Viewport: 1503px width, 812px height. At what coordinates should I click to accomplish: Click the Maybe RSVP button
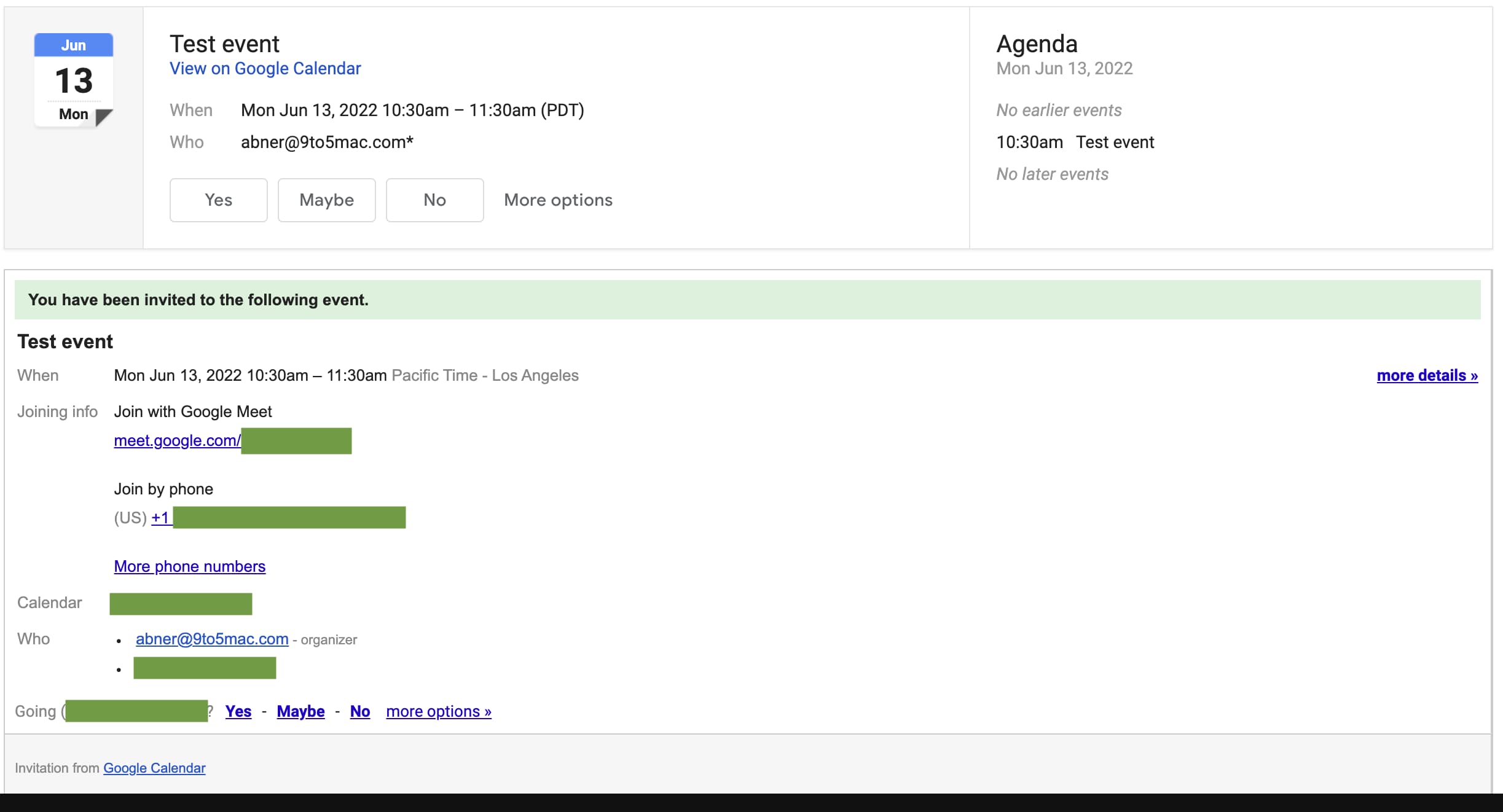326,200
